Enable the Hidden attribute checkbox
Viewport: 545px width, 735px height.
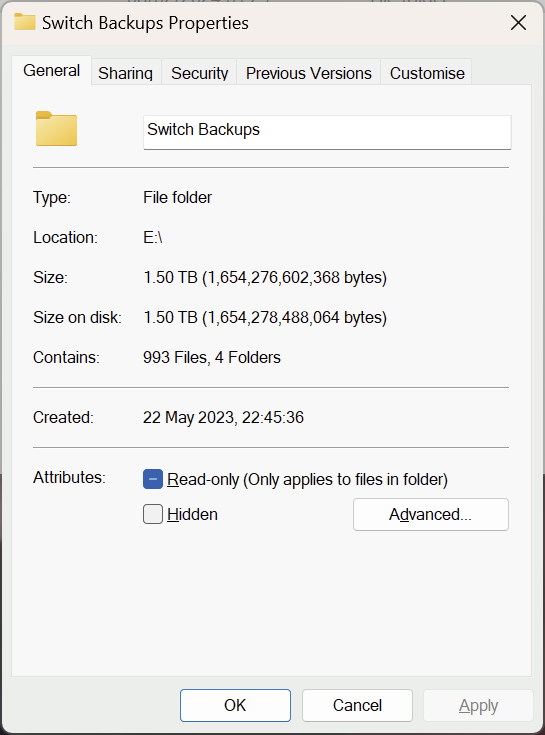point(153,514)
